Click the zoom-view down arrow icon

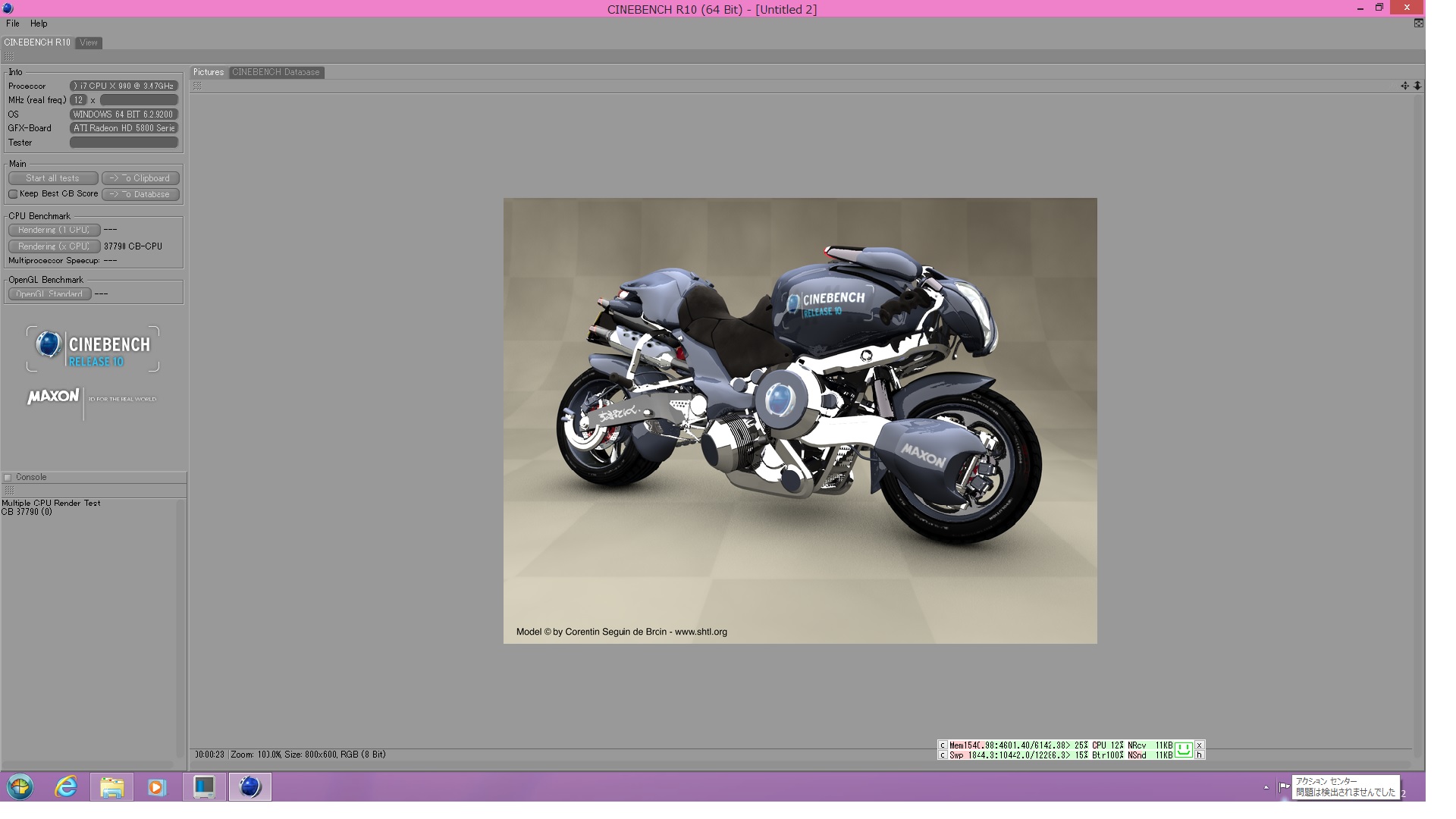[1417, 86]
